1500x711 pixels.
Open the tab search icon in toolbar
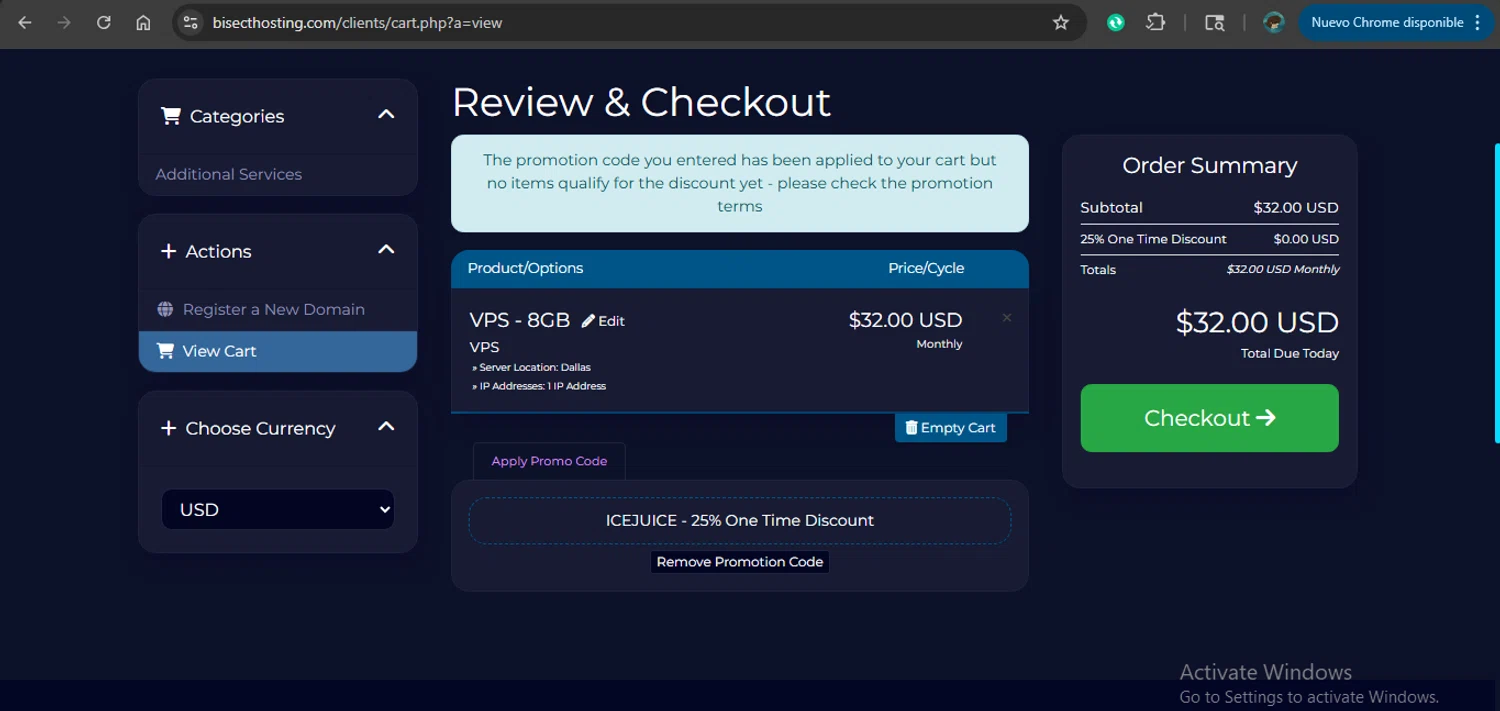click(x=1214, y=22)
